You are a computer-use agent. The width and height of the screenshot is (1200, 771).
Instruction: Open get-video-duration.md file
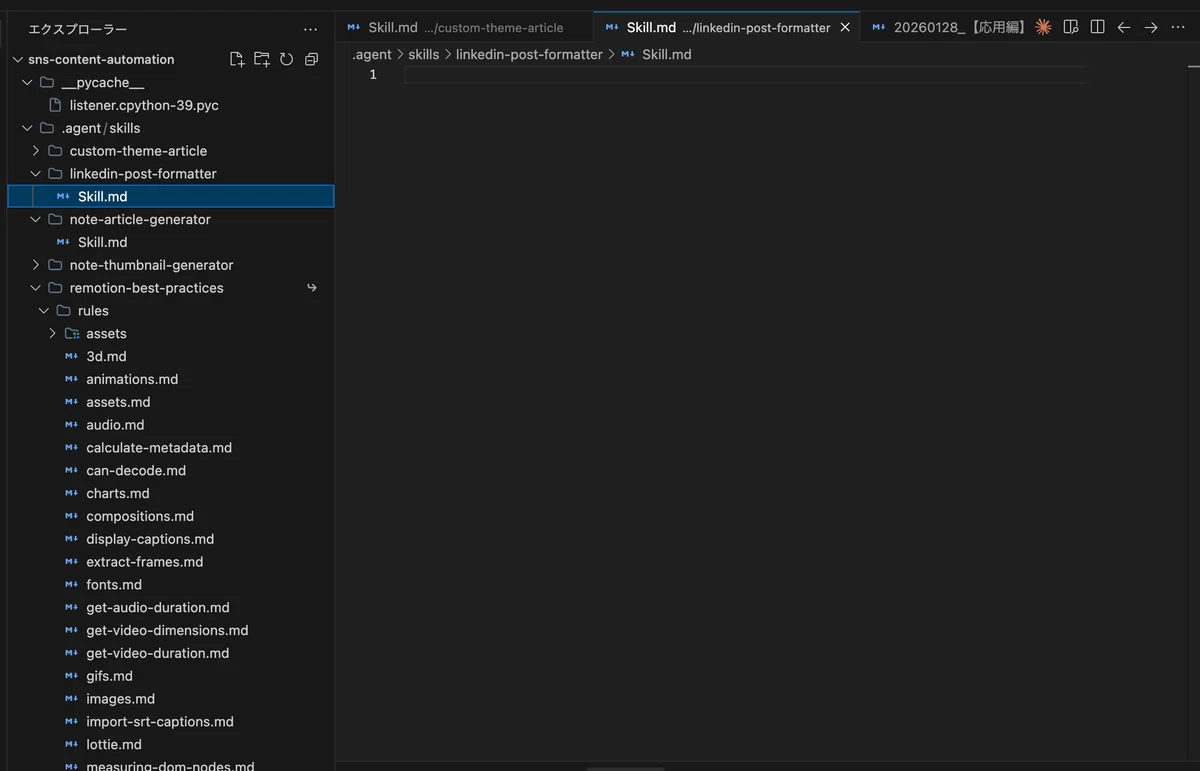(158, 654)
